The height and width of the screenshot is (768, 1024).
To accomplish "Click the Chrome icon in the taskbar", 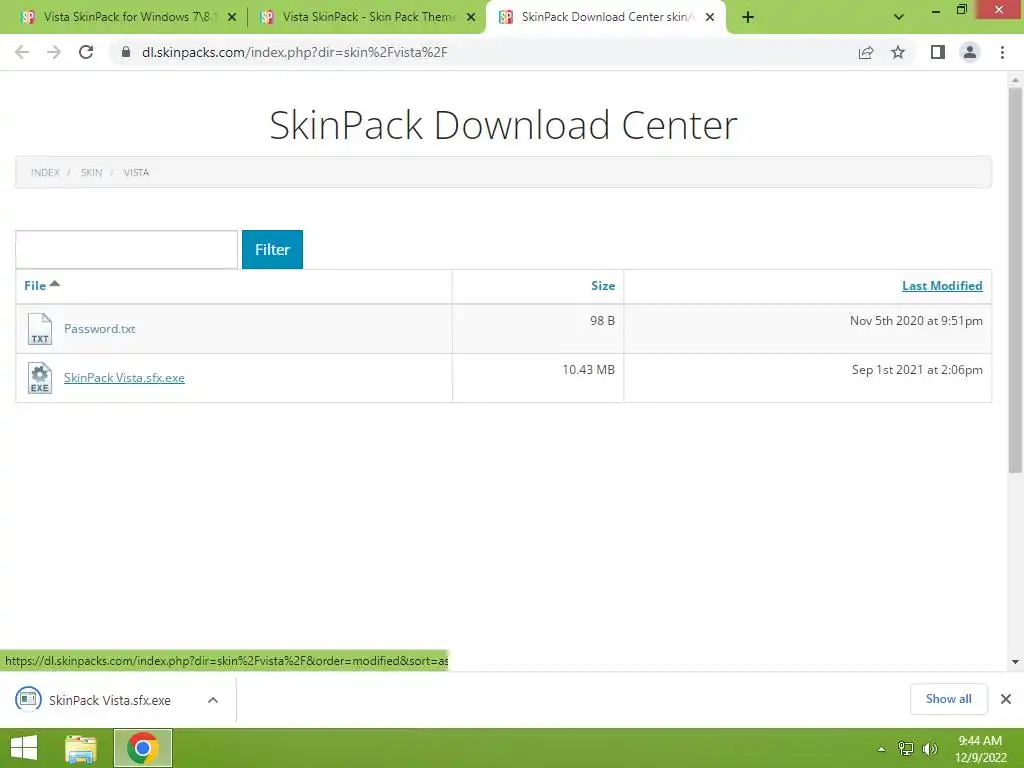I will [143, 748].
